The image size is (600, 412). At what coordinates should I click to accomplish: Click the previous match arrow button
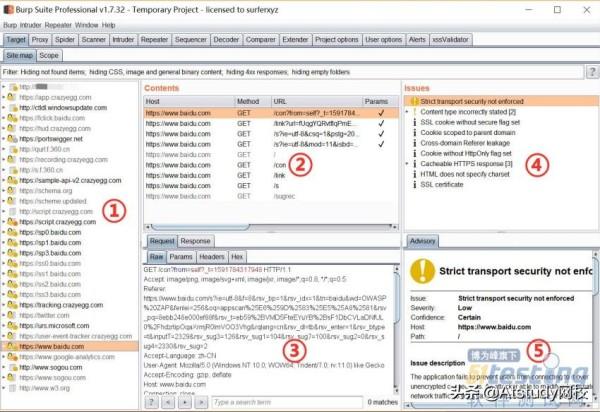168,402
